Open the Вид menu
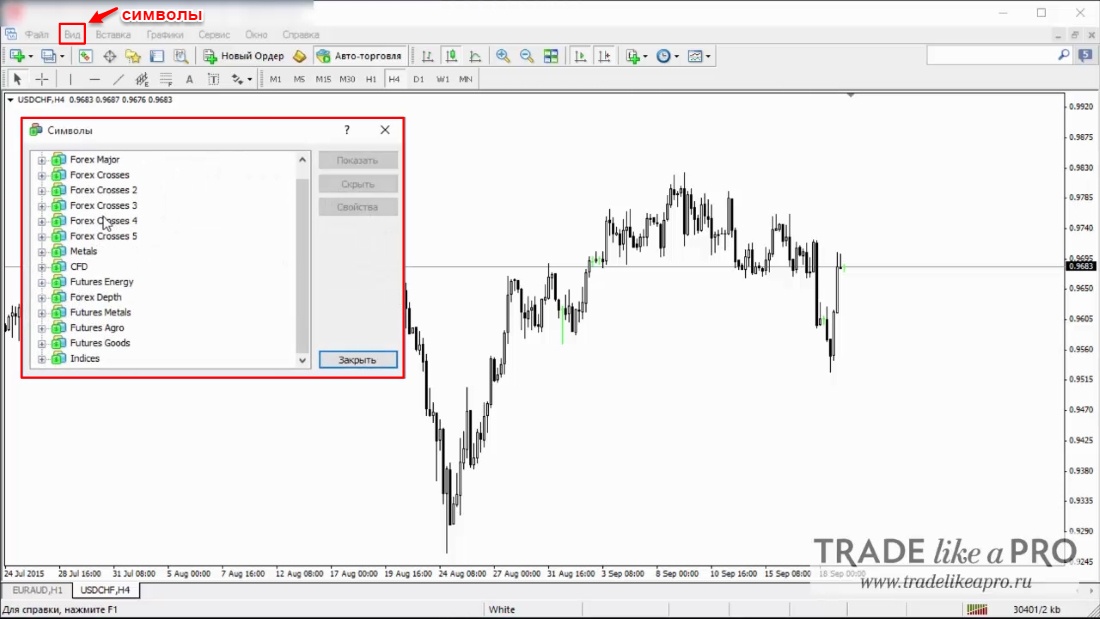This screenshot has width=1100, height=619. click(x=72, y=34)
